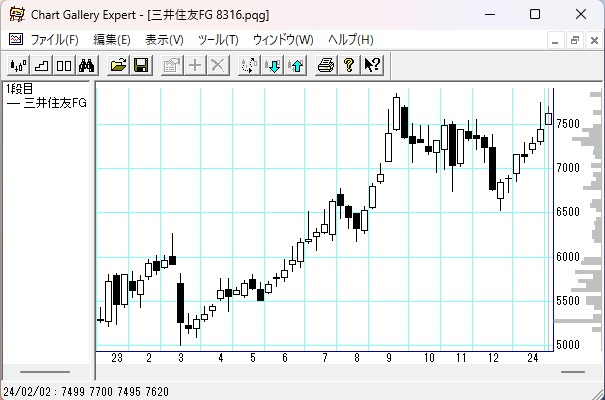This screenshot has height=400, width=605.
Task: Click the printer toolbar icon
Action: tap(326, 66)
